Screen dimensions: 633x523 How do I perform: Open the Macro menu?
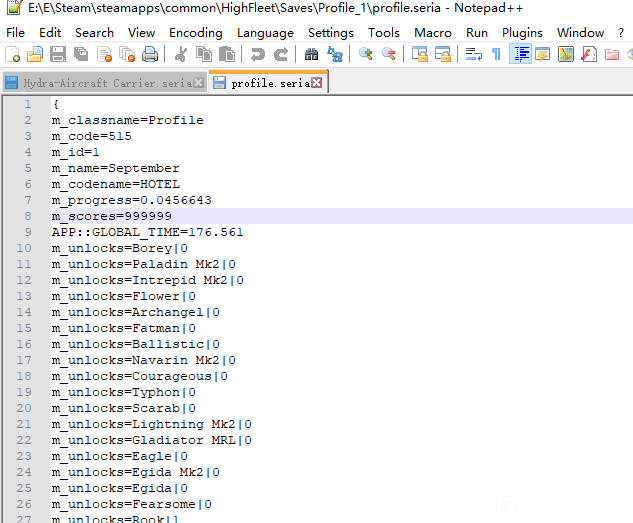433,33
